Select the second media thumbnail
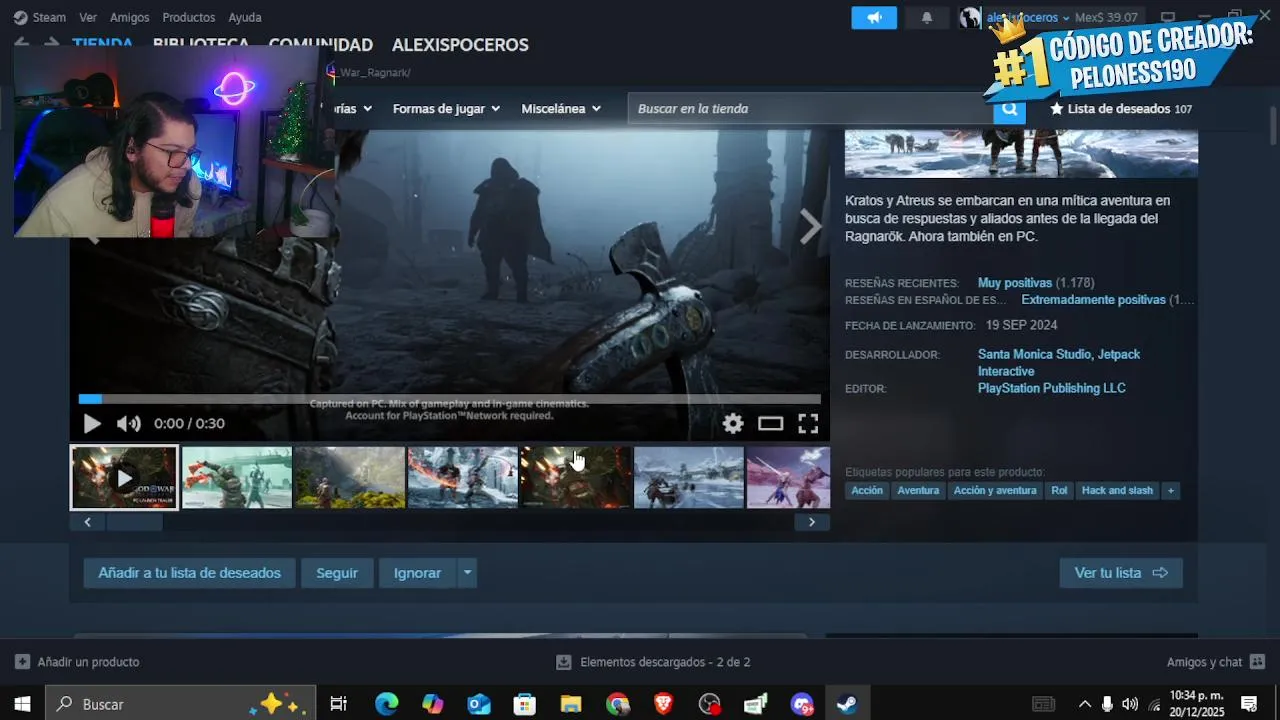 (237, 478)
